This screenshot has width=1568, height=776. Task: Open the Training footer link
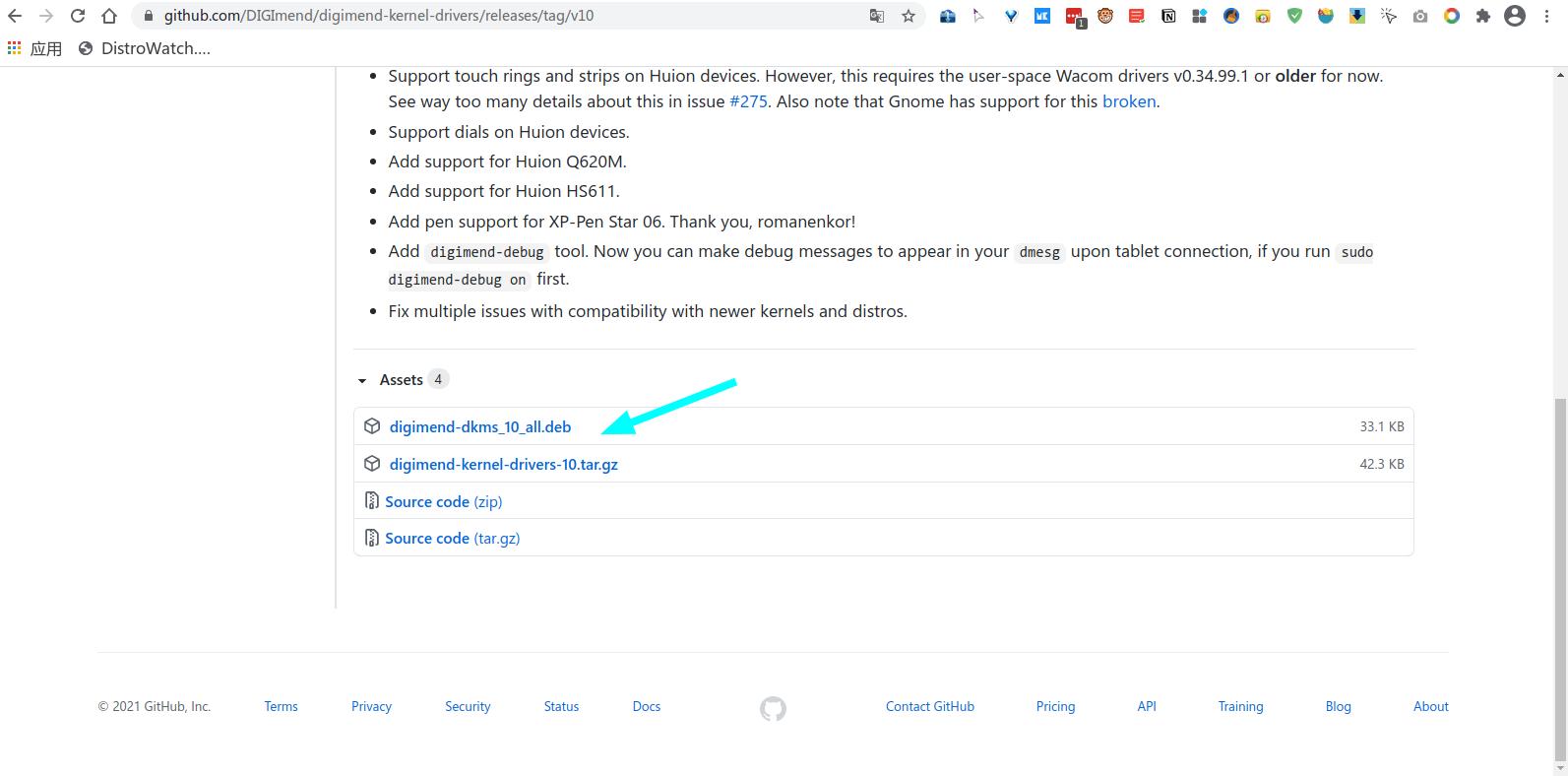coord(1240,706)
